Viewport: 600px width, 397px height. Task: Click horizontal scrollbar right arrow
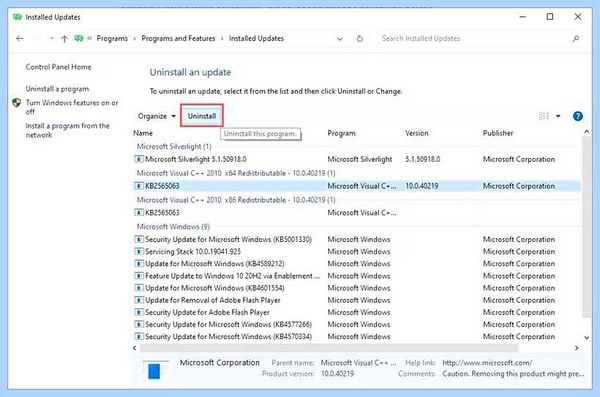(x=577, y=348)
